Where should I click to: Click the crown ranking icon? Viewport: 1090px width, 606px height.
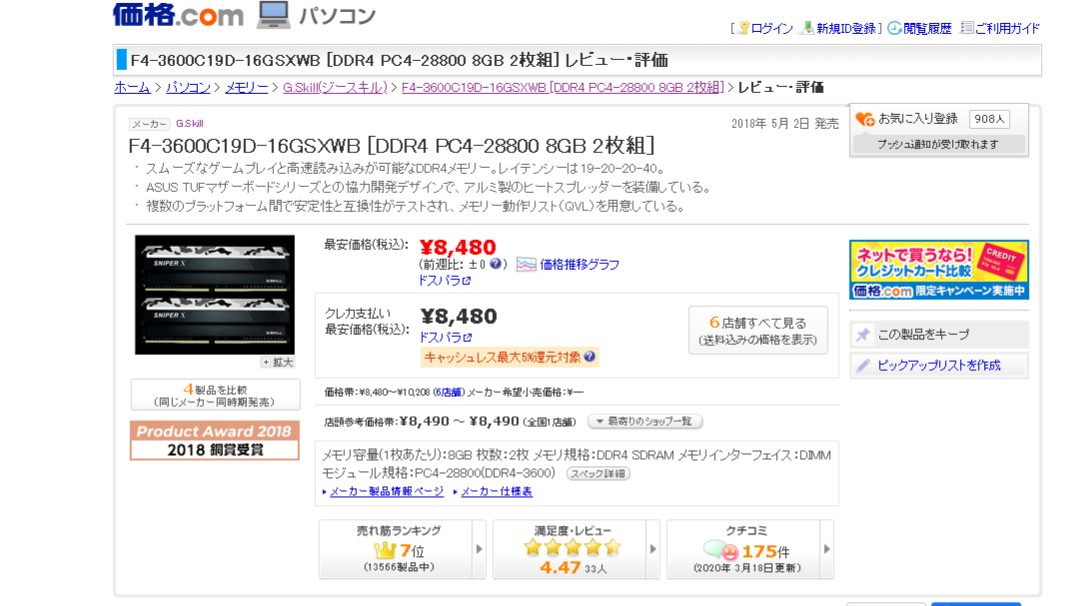pos(384,551)
